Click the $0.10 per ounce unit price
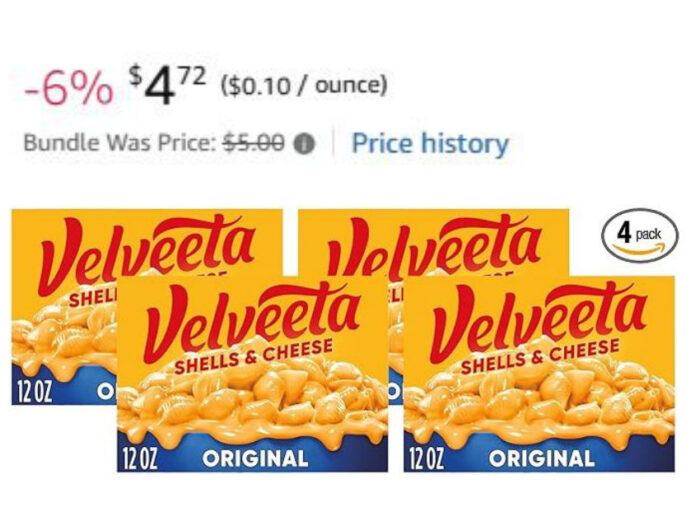Viewport: 700px width, 521px height. point(303,86)
